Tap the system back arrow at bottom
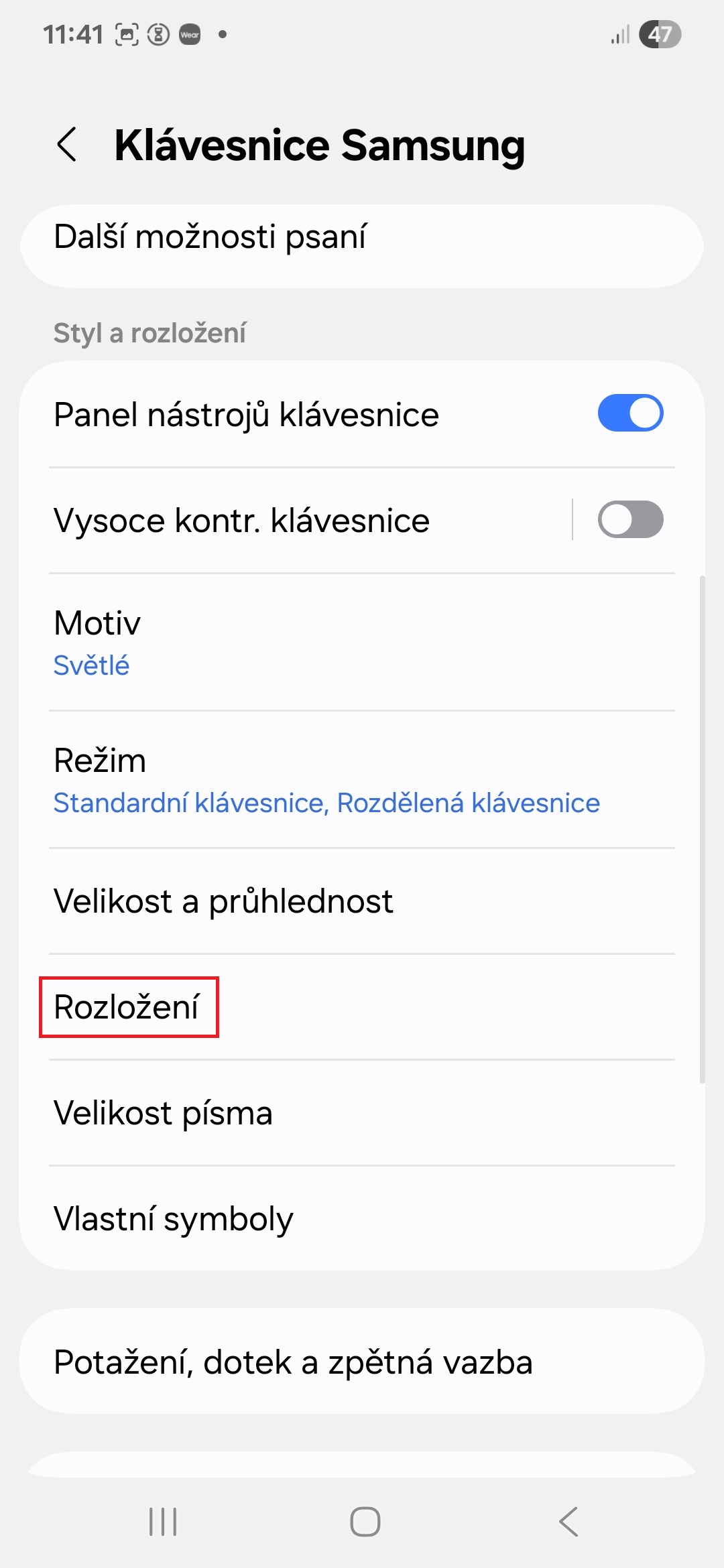This screenshot has width=724, height=1568. click(568, 1521)
